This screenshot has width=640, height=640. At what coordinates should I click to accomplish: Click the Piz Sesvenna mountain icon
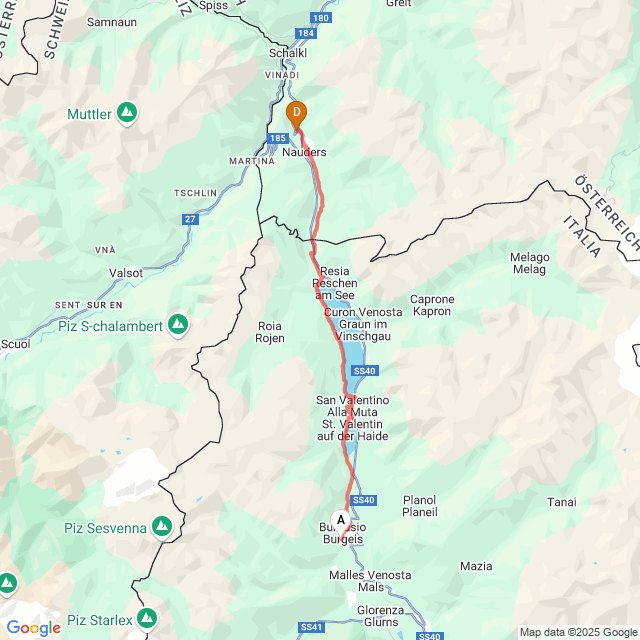pyautogui.click(x=162, y=527)
